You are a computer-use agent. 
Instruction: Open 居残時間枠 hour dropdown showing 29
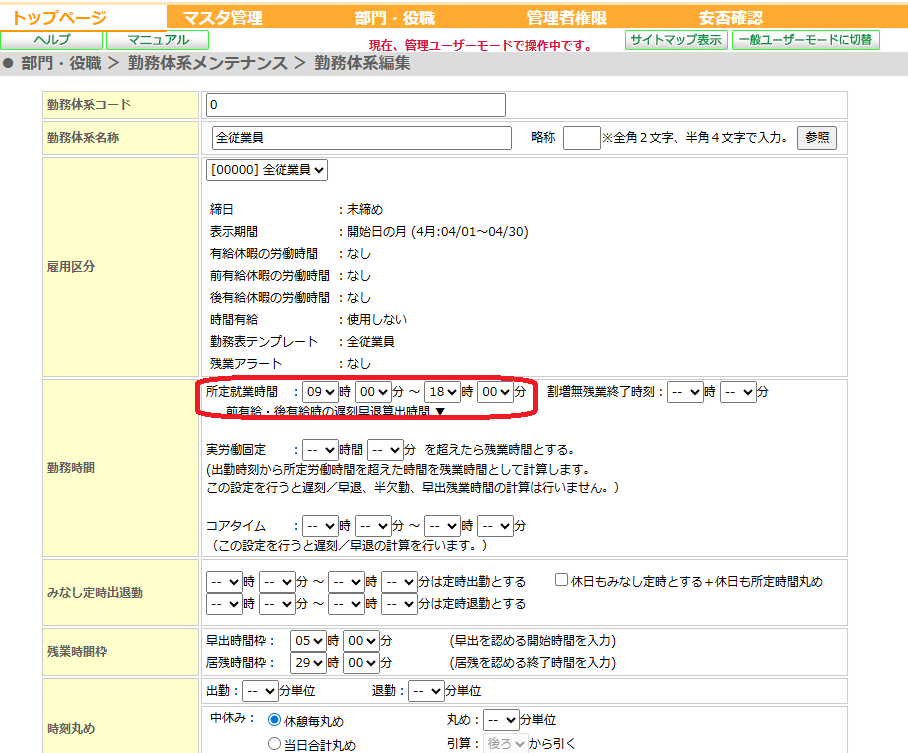pos(307,662)
